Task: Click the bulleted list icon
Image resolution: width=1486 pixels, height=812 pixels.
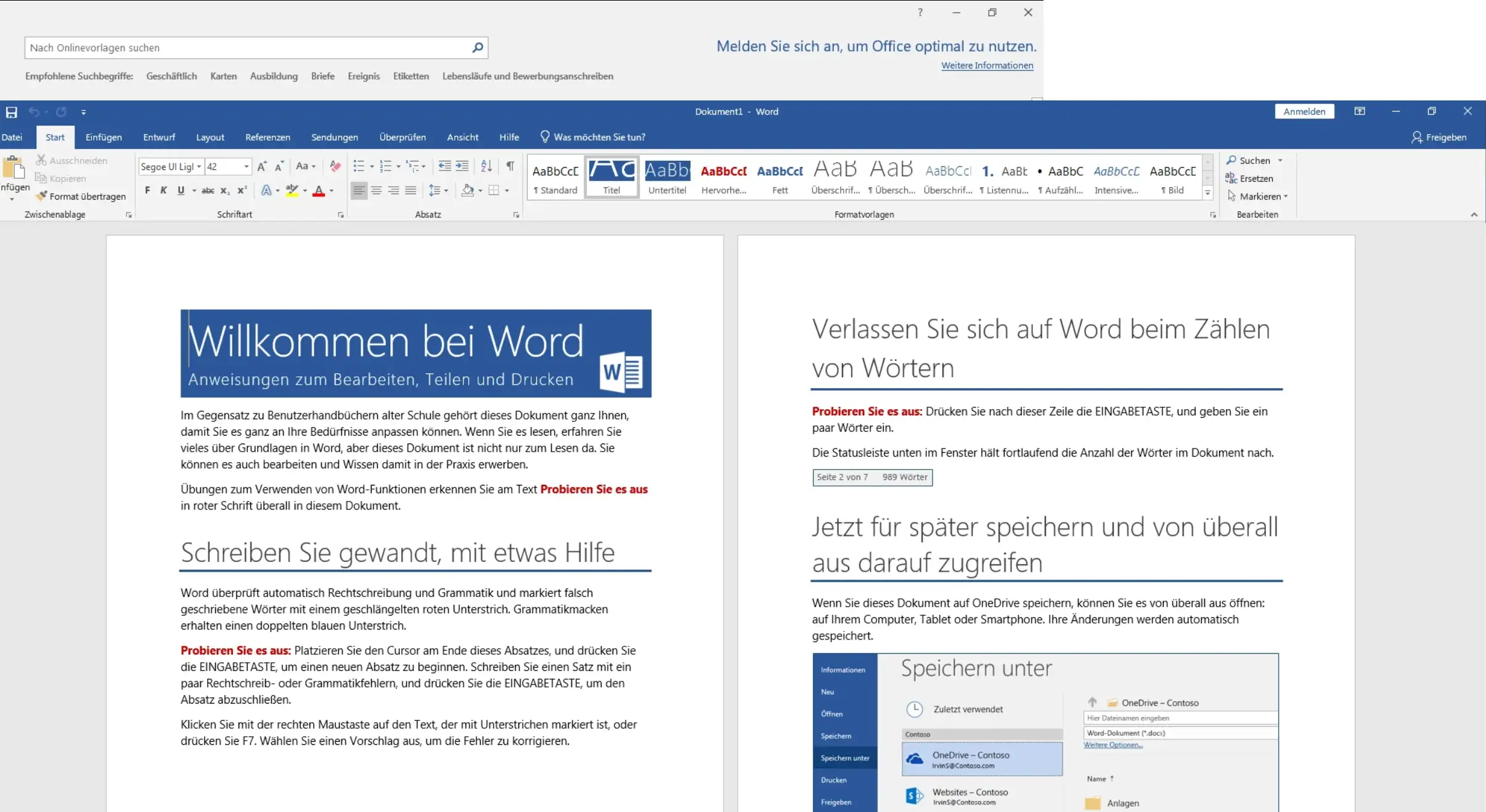Action: [x=359, y=166]
